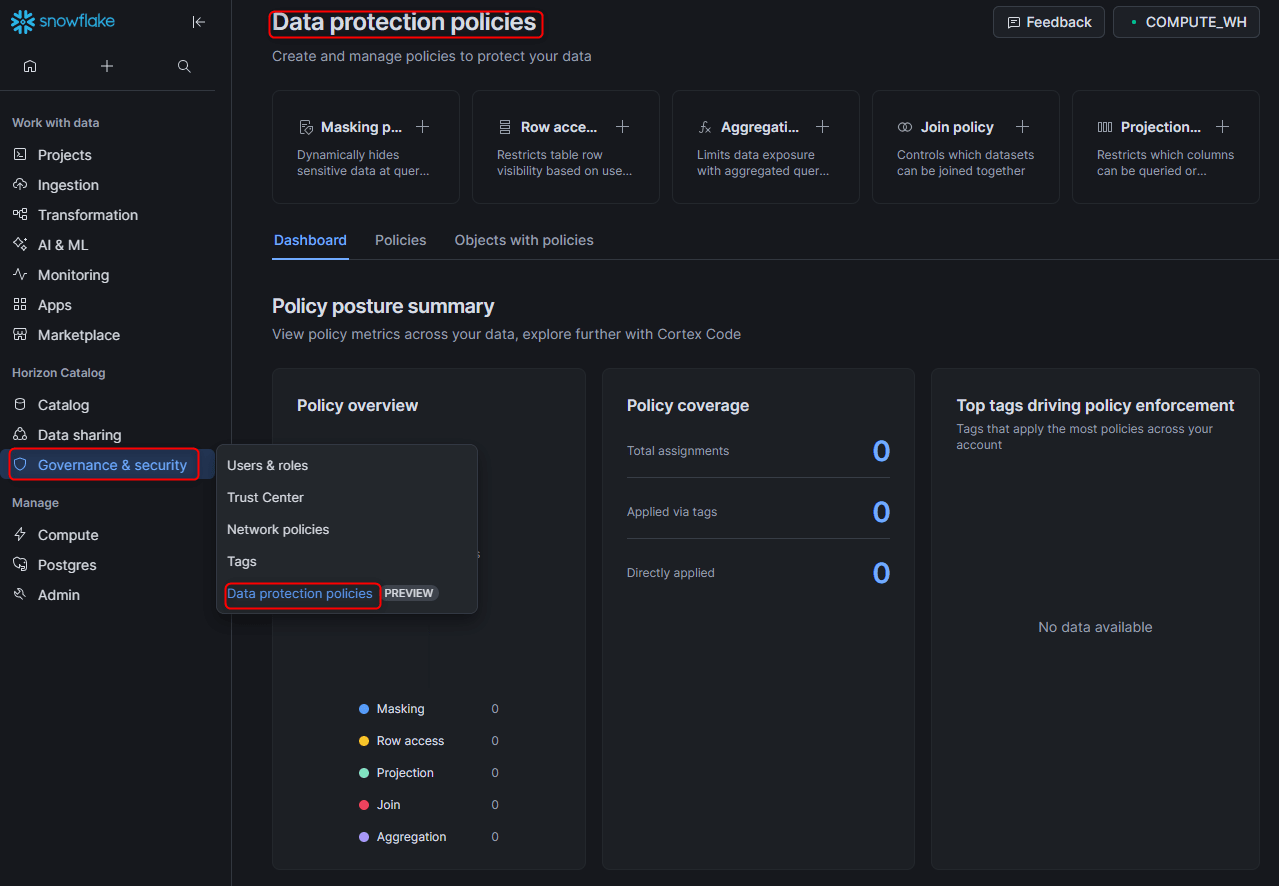Click the AI & ML sparkle icon
Viewport: 1279px width, 886px height.
pos(20,245)
